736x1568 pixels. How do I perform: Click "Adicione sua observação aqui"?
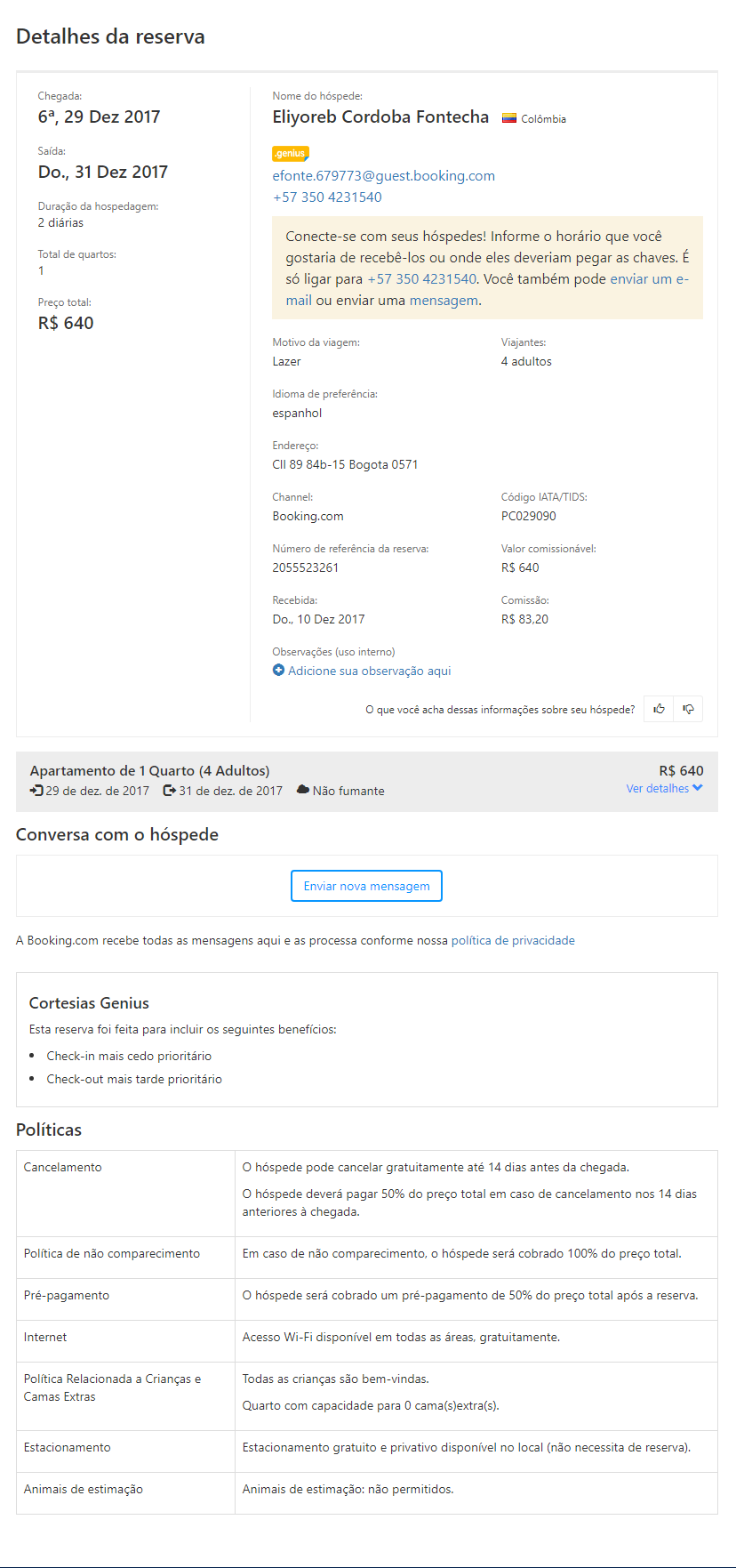coord(369,671)
